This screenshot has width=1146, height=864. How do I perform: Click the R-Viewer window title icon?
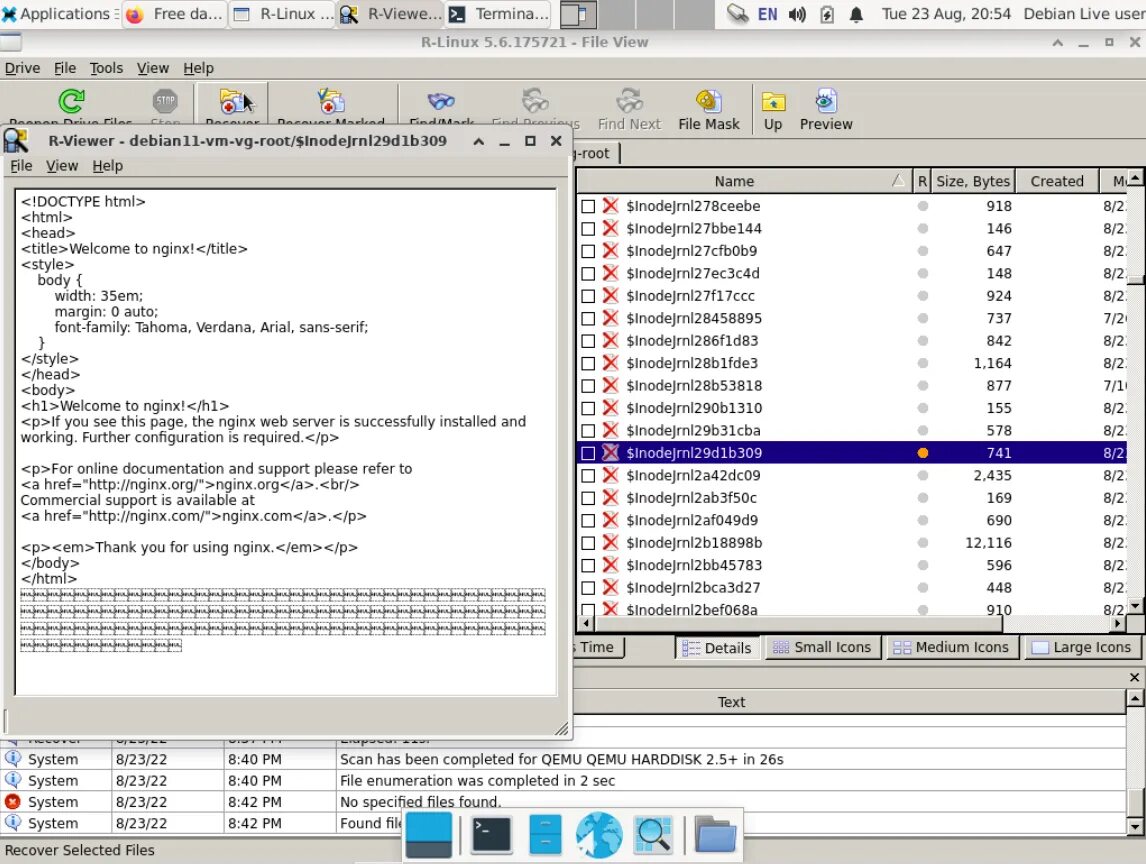(x=16, y=140)
